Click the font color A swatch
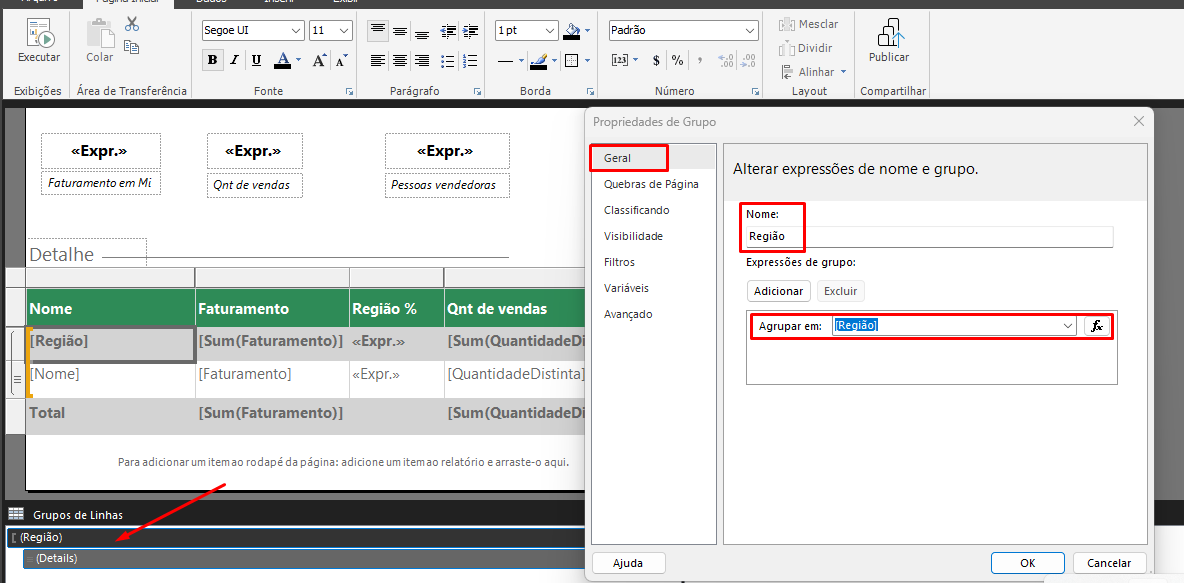The height and width of the screenshot is (583, 1184). point(283,61)
